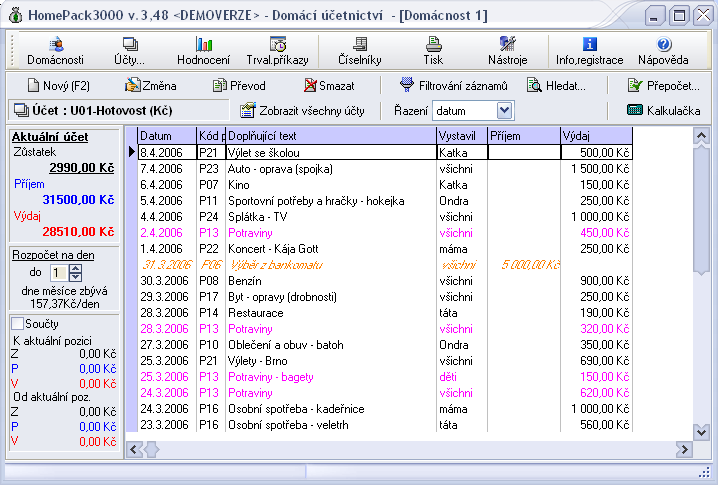The width and height of the screenshot is (718, 485).
Task: Open Filtrování záznamů filter
Action: click(x=453, y=86)
